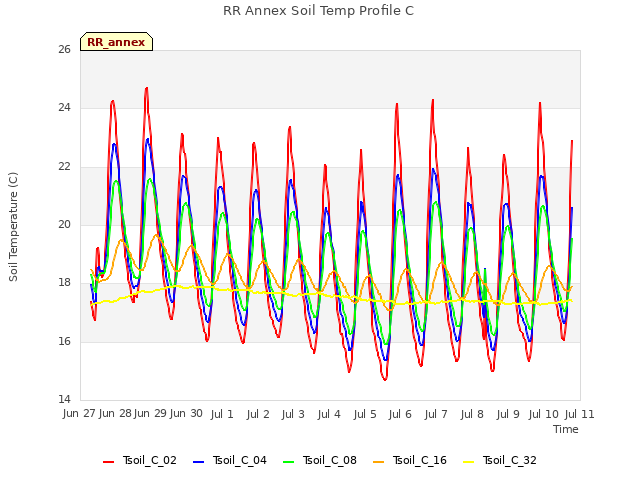Click the chart title RR Annex Soil Temp Profile C
Image resolution: width=640 pixels, height=480 pixels.
coord(318,11)
